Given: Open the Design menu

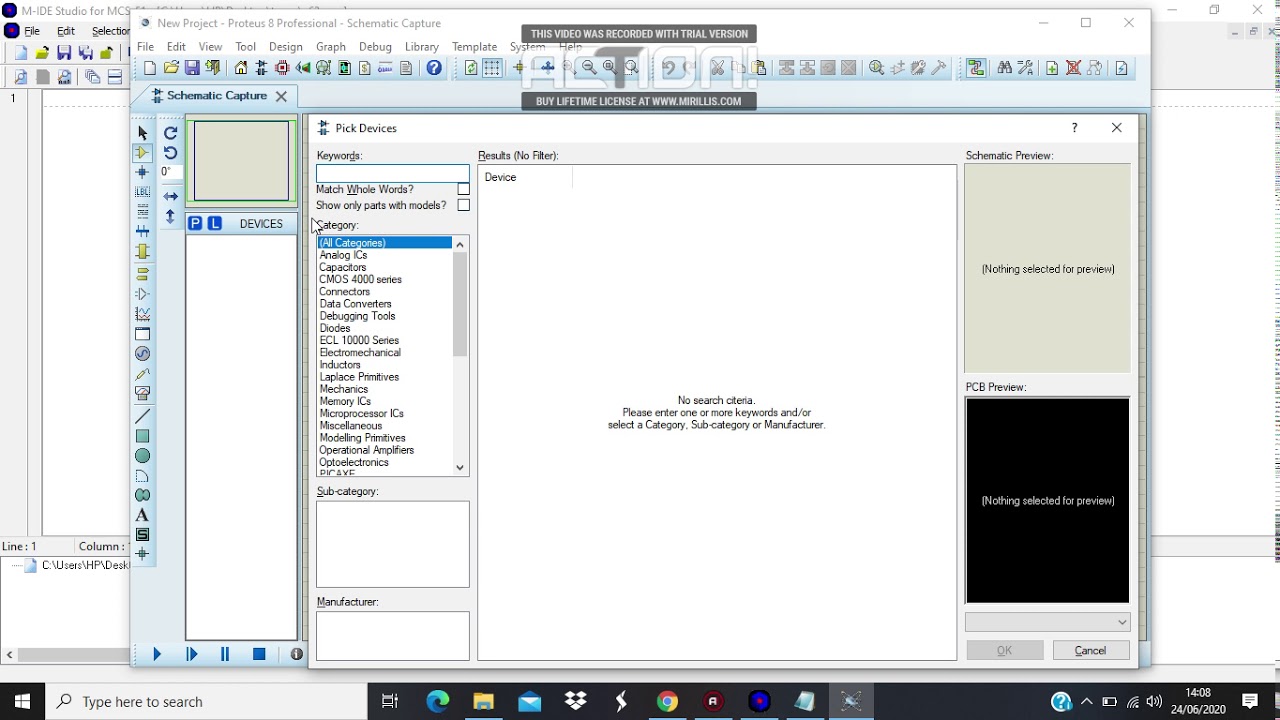Looking at the screenshot, I should (285, 47).
